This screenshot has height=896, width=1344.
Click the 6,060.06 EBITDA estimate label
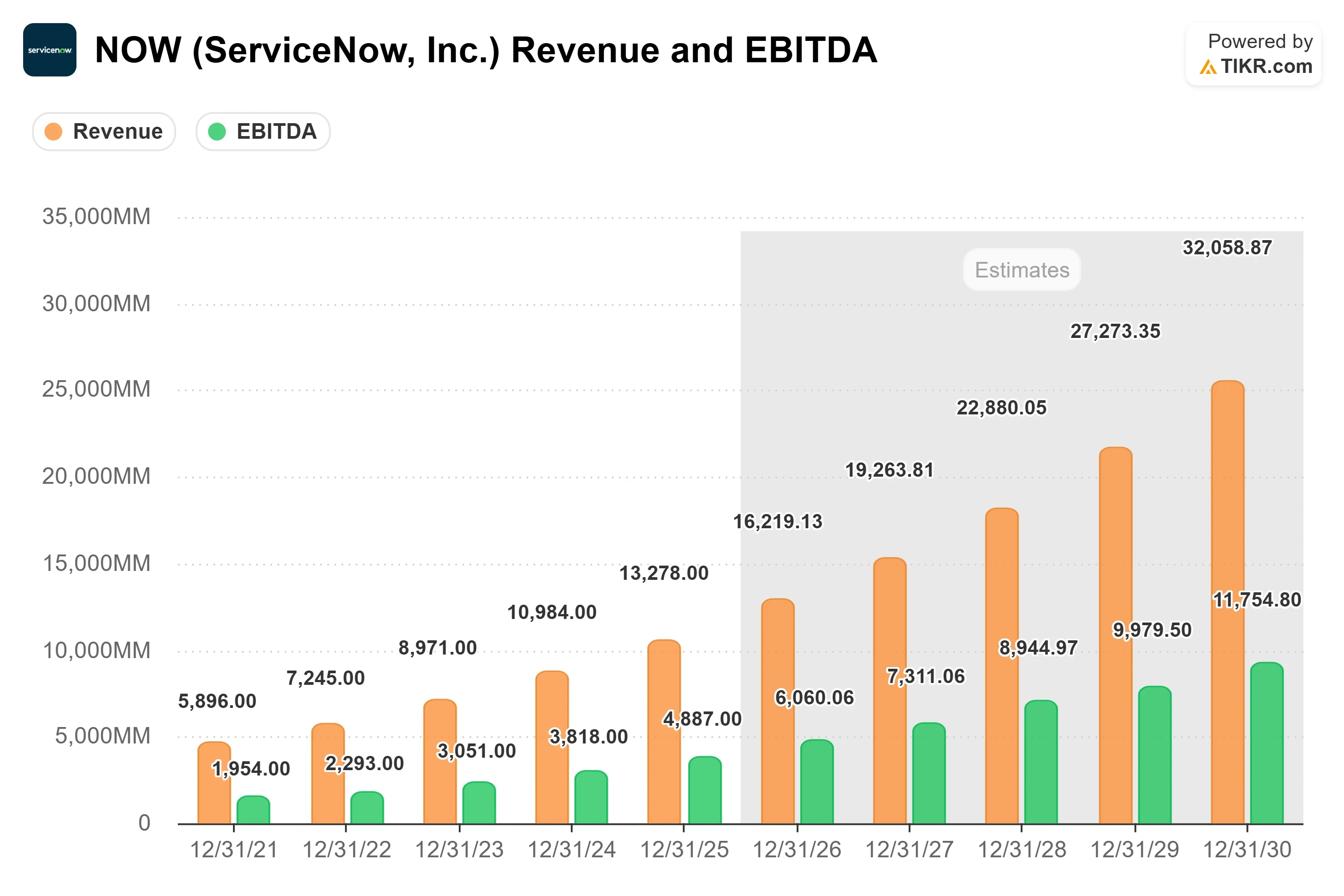pyautogui.click(x=814, y=698)
